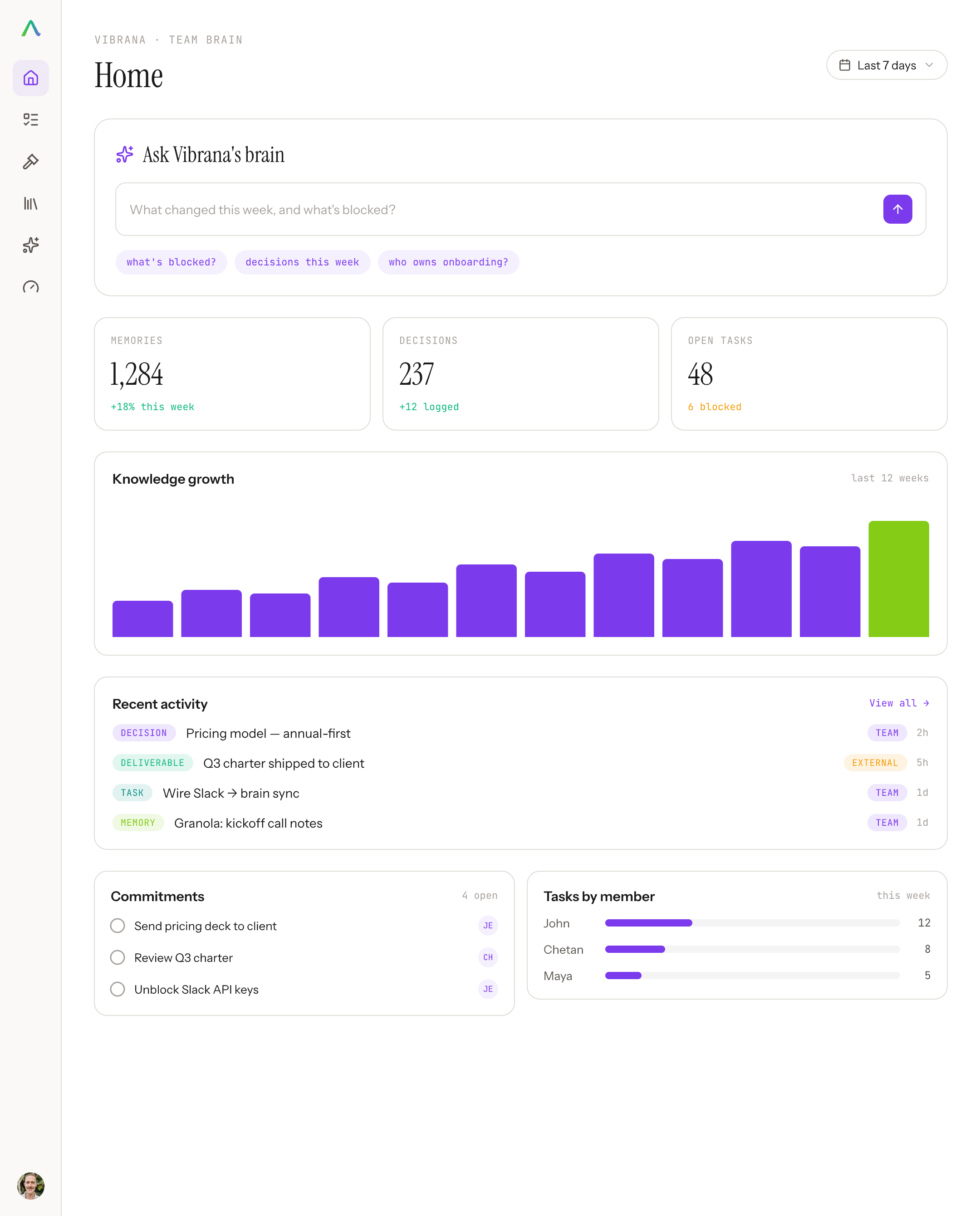Open the task checklist sidebar icon
The height and width of the screenshot is (1216, 980).
point(31,120)
